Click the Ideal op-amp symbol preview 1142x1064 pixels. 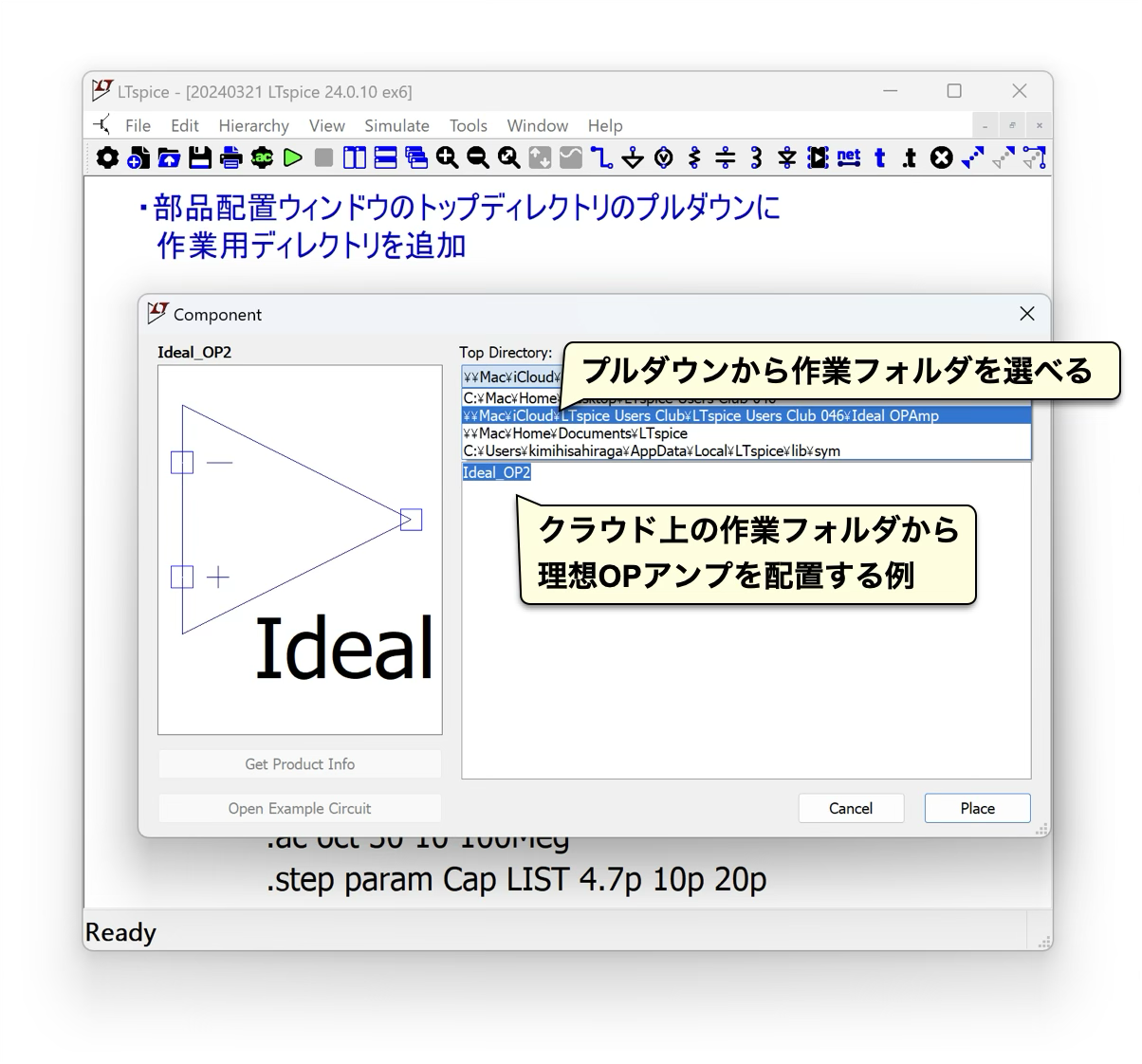pos(300,550)
